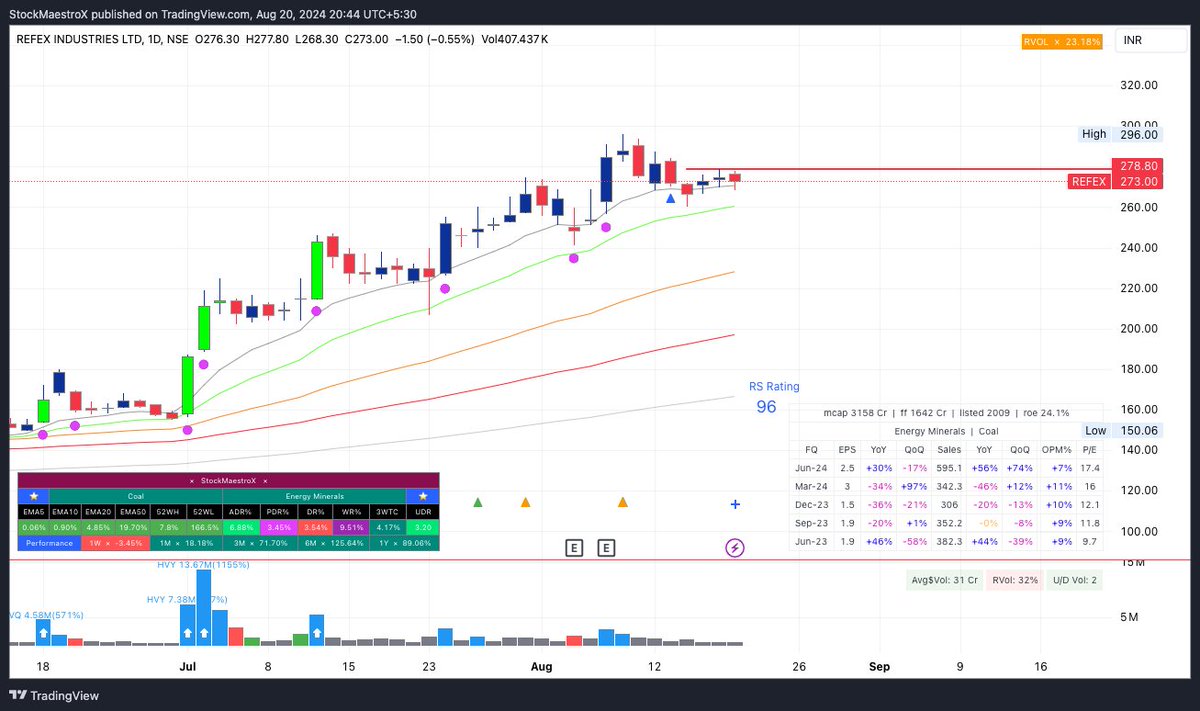
Task: Click the REFEX 273.00 price tag
Action: [x=1114, y=181]
